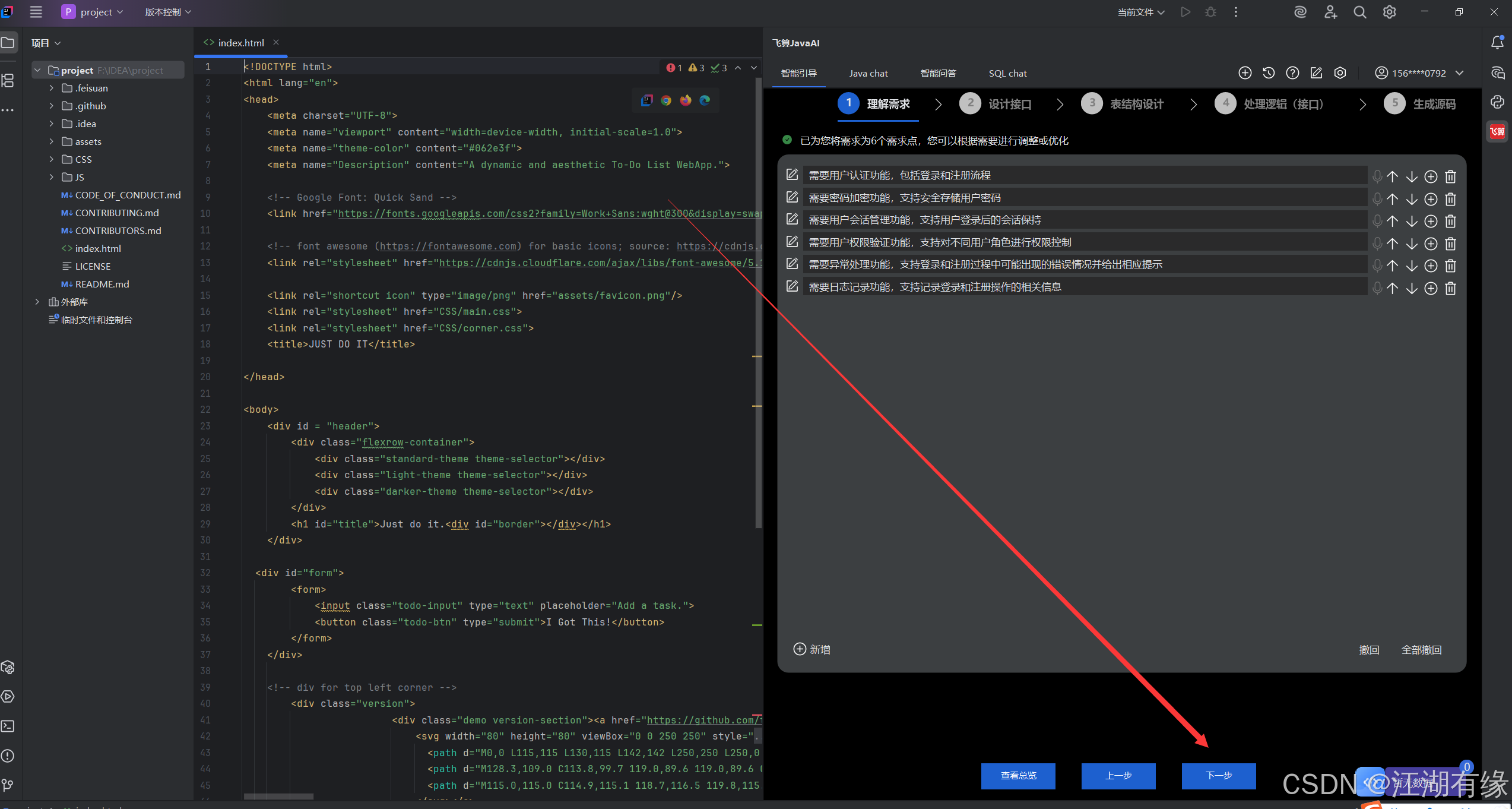Click the 下一步 button
Viewport: 1512px width, 809px height.
pyautogui.click(x=1218, y=776)
